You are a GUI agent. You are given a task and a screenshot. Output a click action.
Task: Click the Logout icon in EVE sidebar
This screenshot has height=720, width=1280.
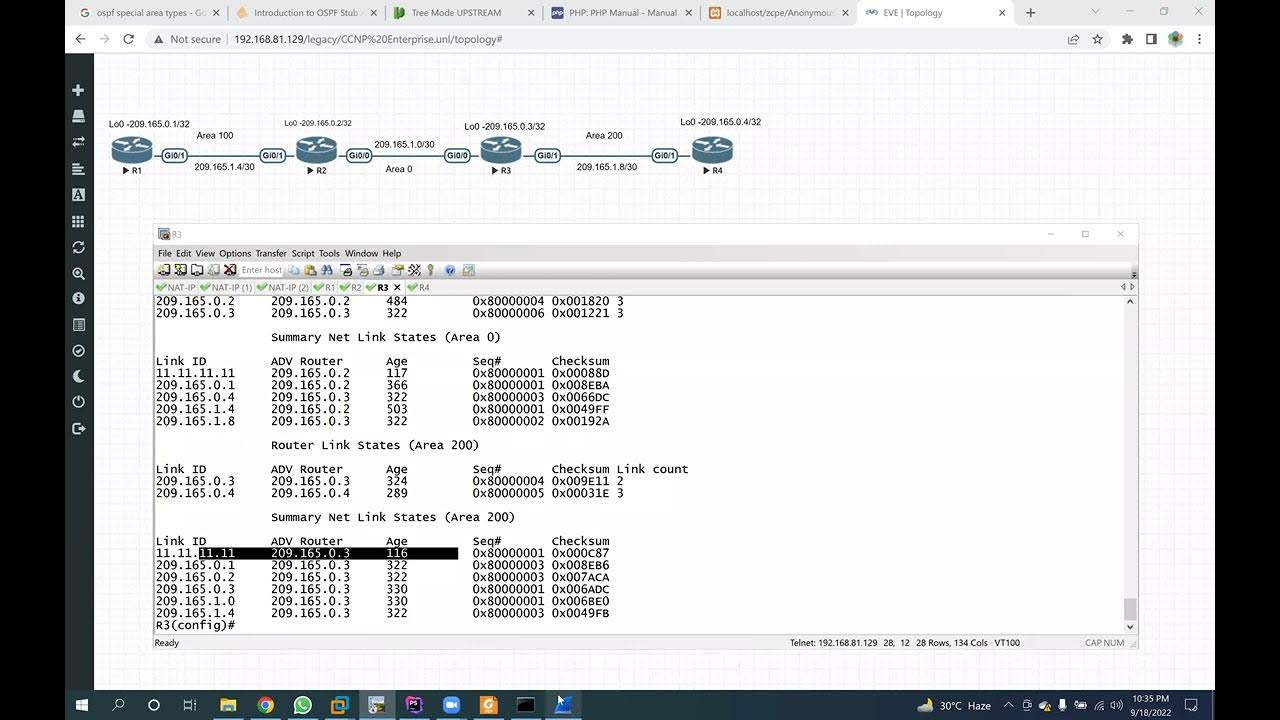pyautogui.click(x=79, y=429)
